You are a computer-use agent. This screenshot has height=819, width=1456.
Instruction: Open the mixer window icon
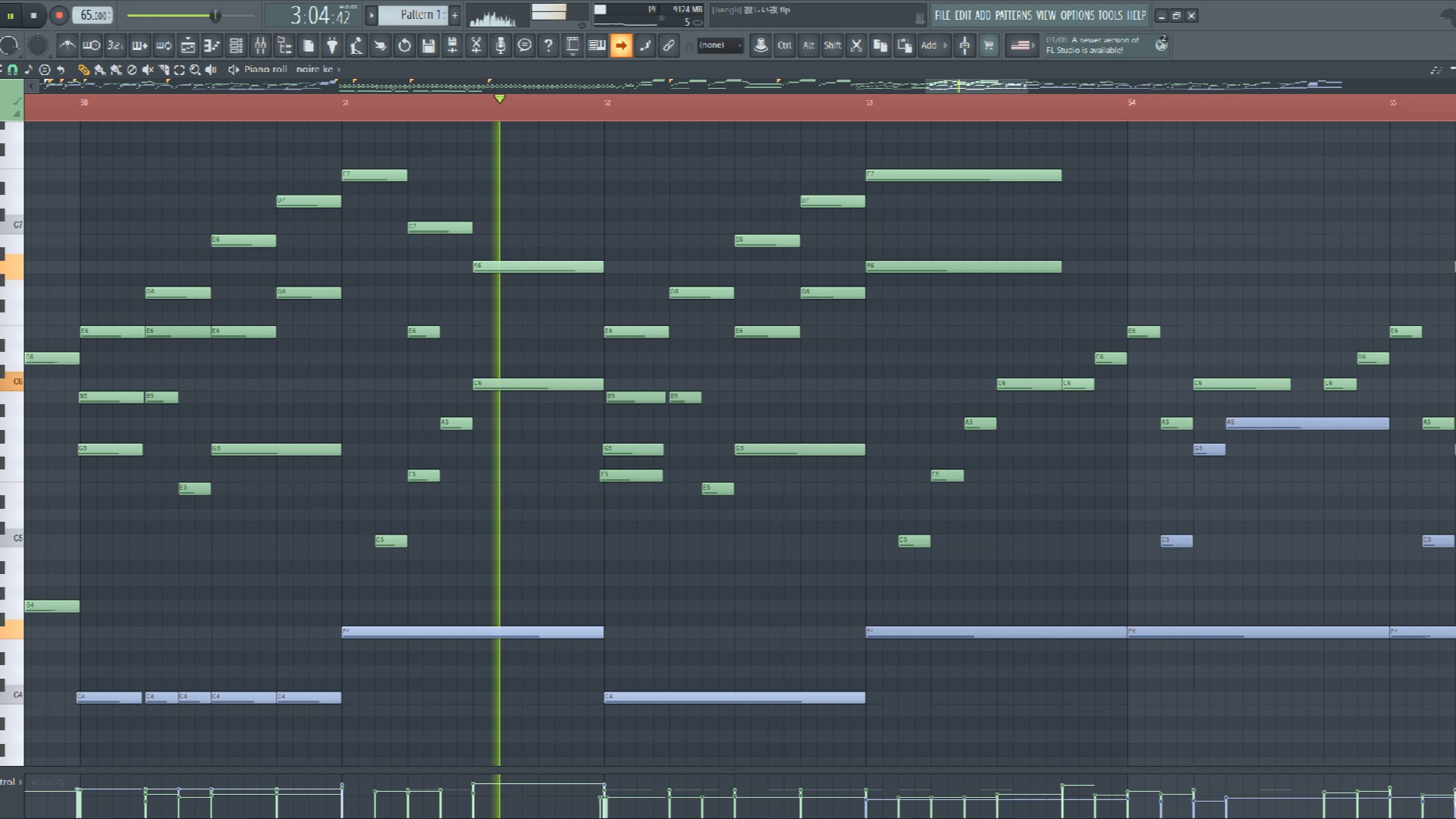(260, 45)
